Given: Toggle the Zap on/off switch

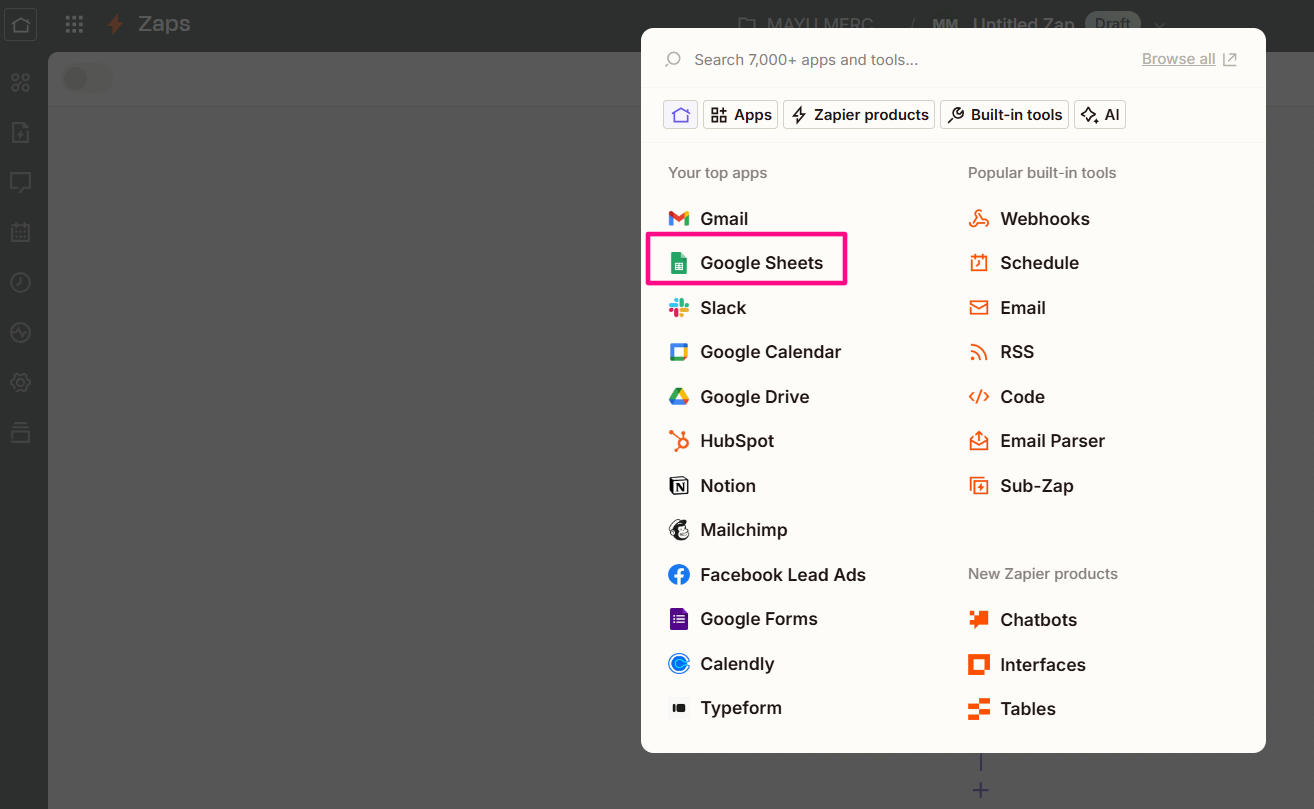Looking at the screenshot, I should (87, 79).
